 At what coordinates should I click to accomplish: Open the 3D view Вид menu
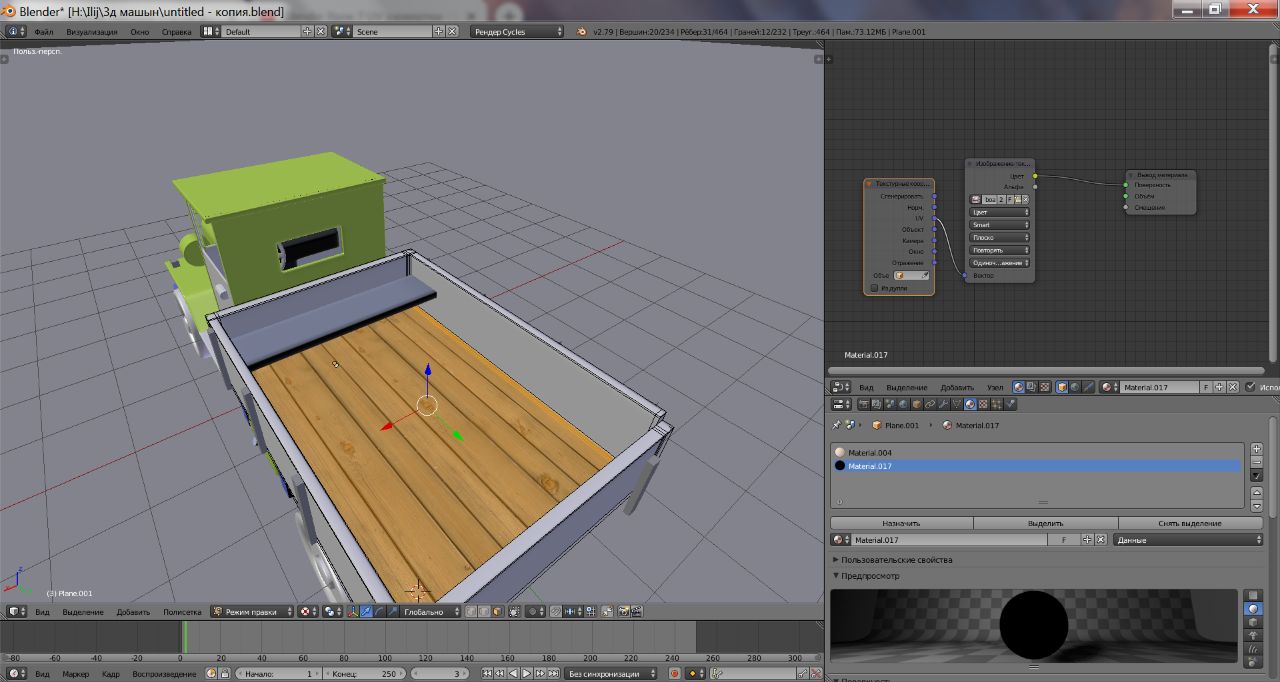click(42, 612)
